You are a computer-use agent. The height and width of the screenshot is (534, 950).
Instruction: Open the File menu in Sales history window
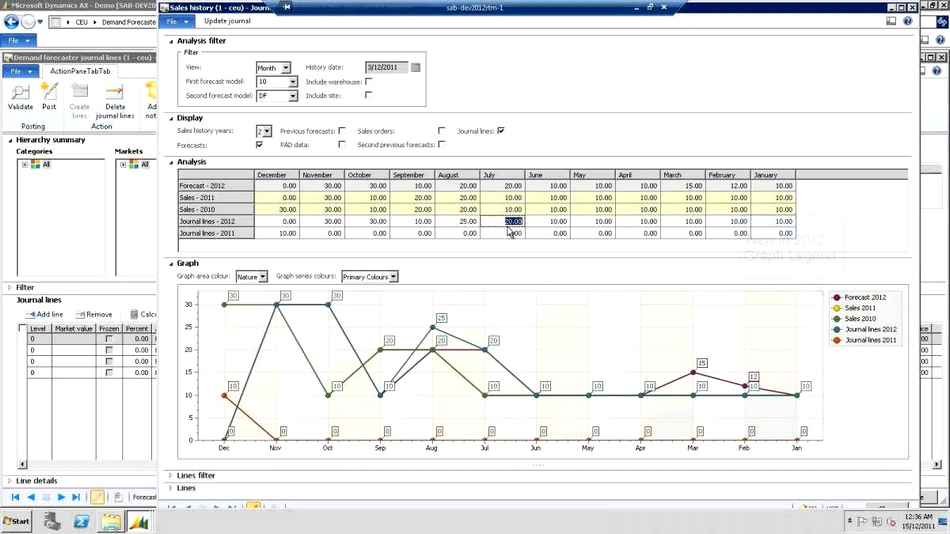coord(177,21)
